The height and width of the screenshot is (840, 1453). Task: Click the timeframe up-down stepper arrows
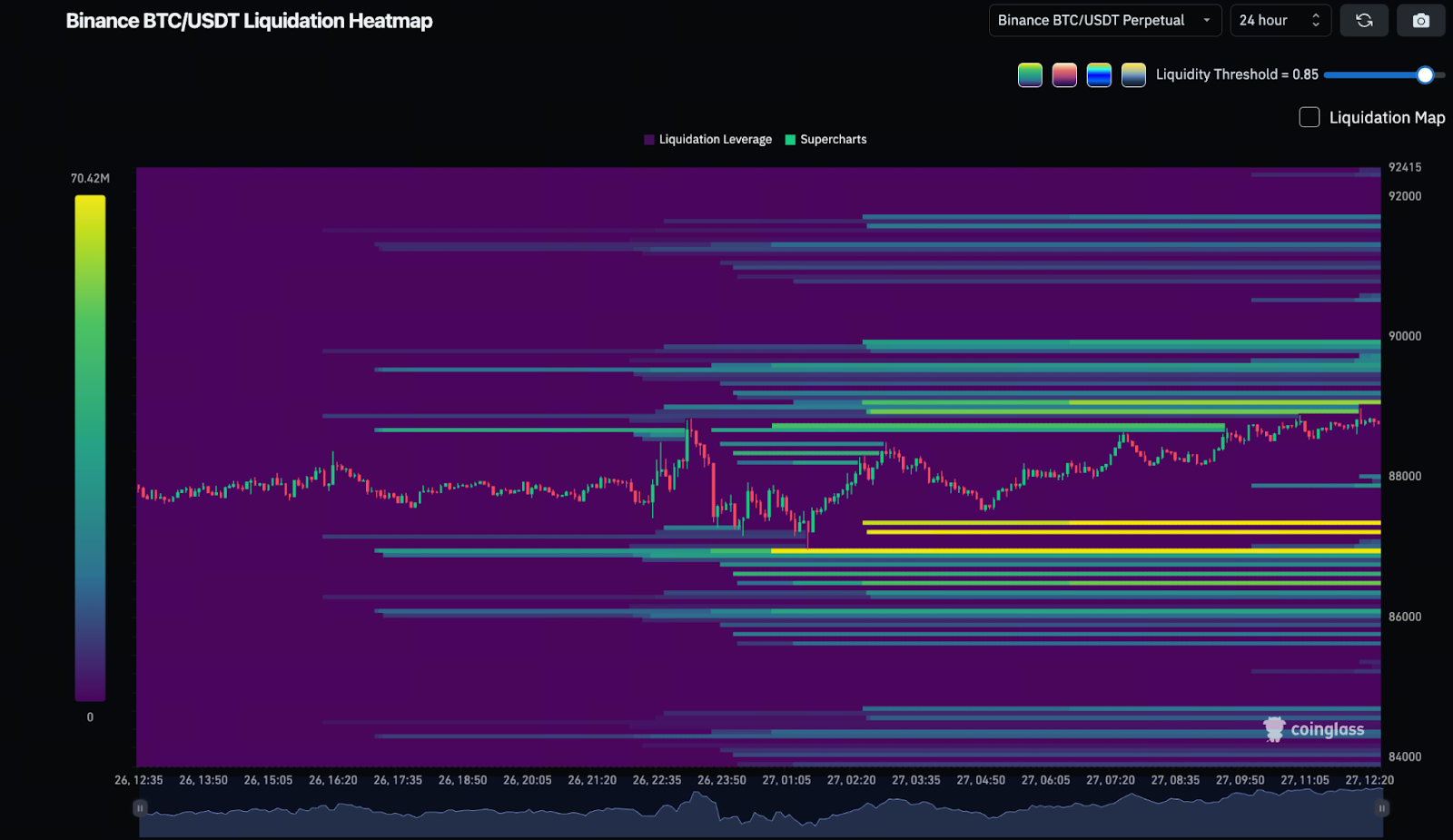click(1316, 20)
